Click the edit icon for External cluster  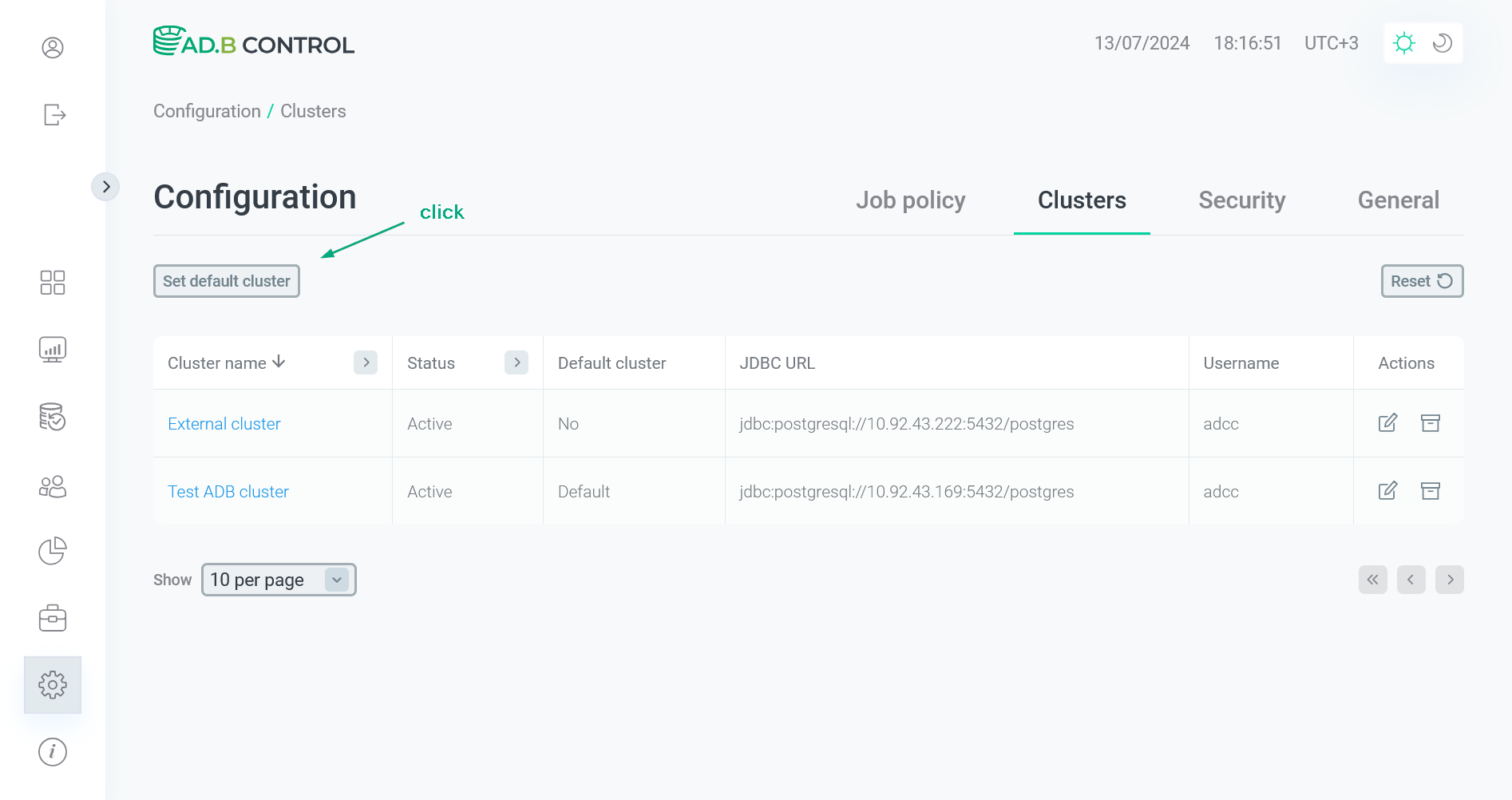[x=1388, y=423]
